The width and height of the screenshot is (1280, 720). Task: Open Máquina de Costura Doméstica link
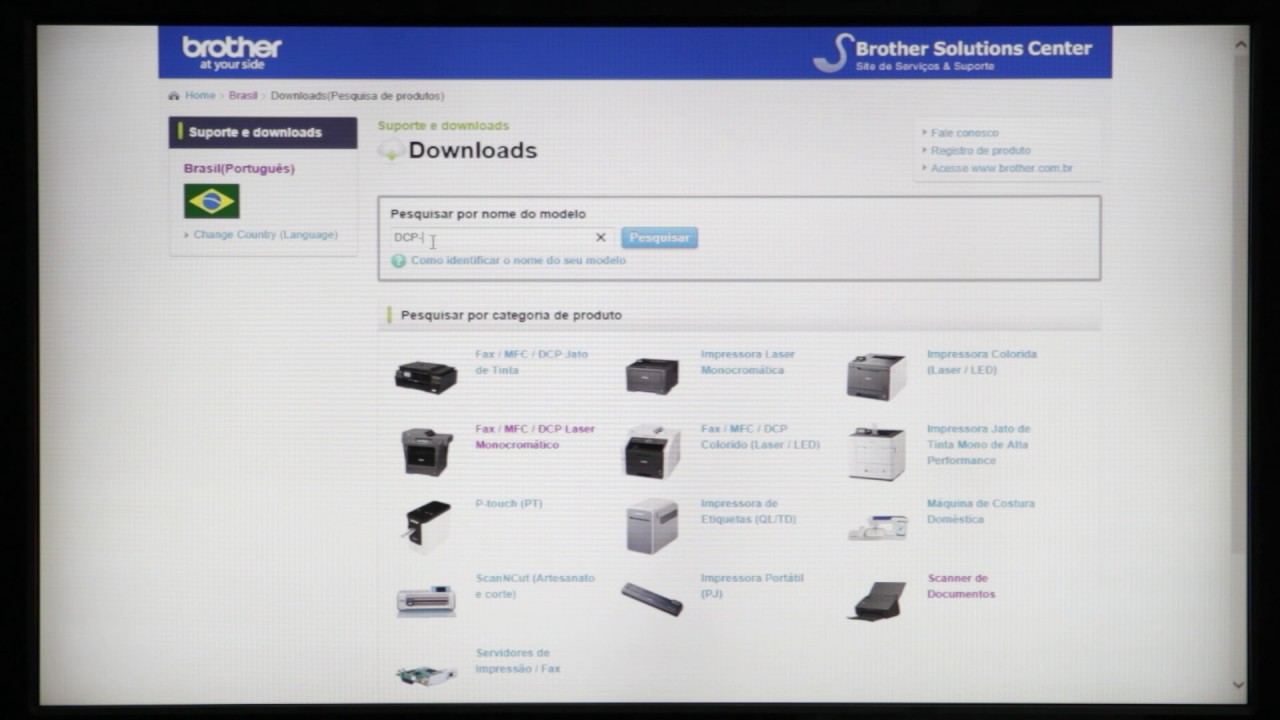[x=981, y=512]
